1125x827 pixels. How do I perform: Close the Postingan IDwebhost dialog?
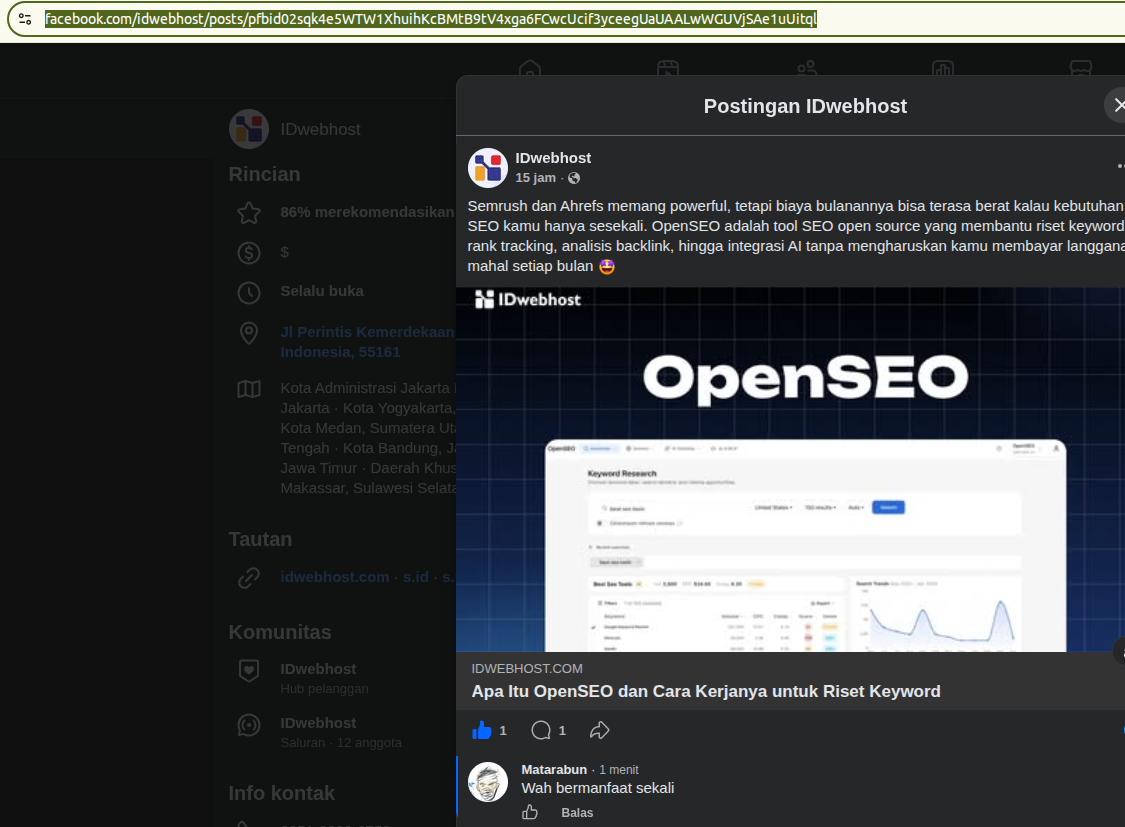tap(1118, 105)
